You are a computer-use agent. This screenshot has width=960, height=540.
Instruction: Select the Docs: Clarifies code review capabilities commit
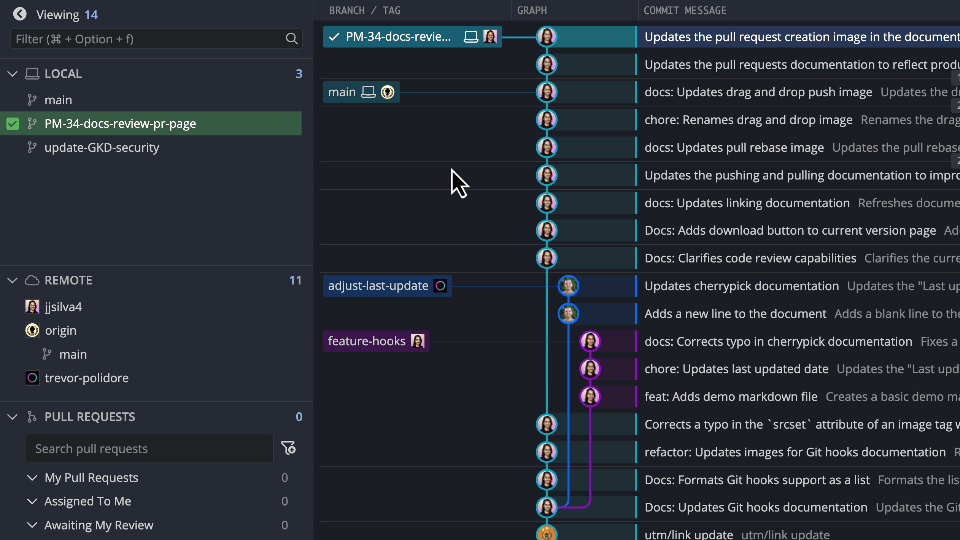(x=750, y=258)
